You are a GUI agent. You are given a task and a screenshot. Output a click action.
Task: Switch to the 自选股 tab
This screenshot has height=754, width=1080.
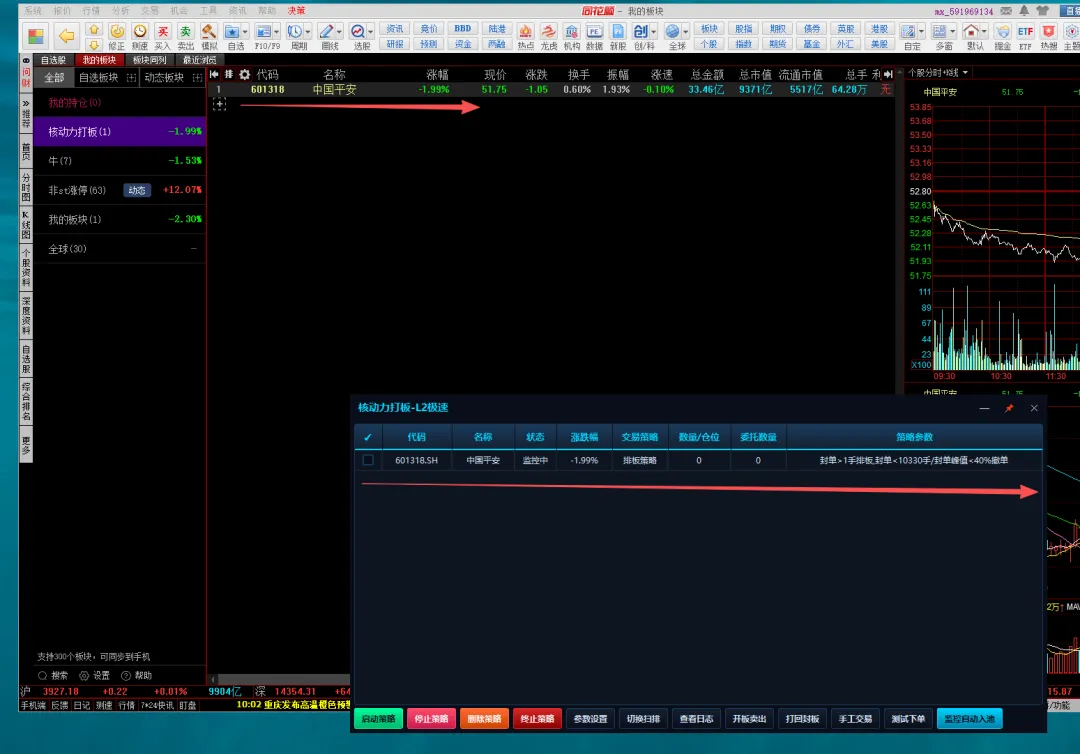tap(53, 60)
